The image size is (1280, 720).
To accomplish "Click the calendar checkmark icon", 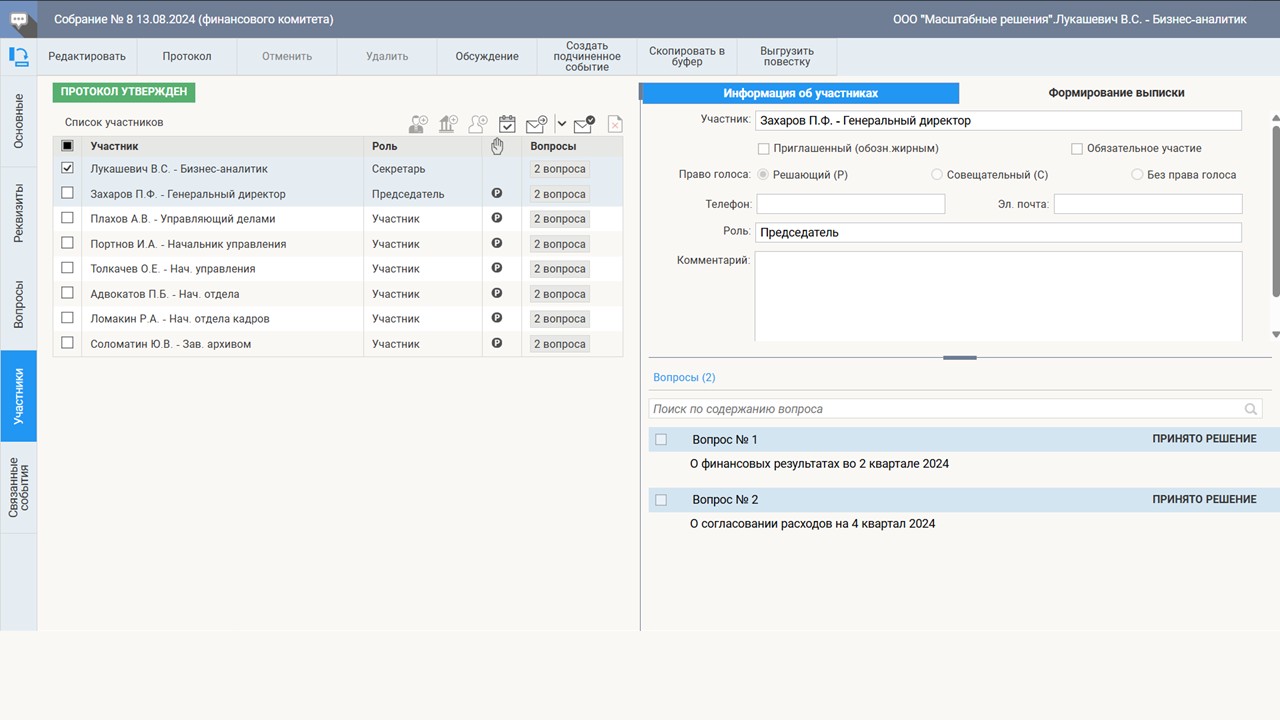I will 507,124.
